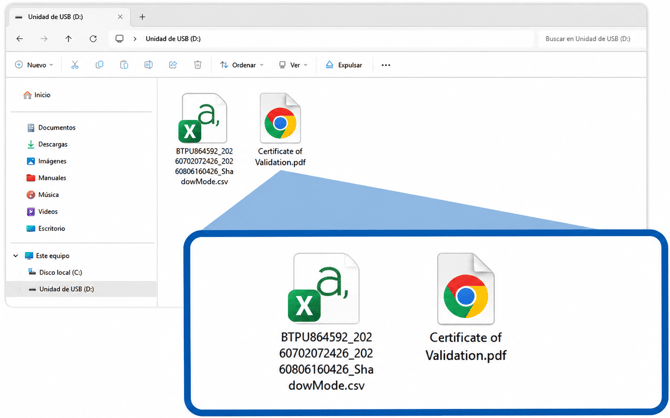The height and width of the screenshot is (418, 670).
Task: Open Descargas in the sidebar
Action: 47,144
